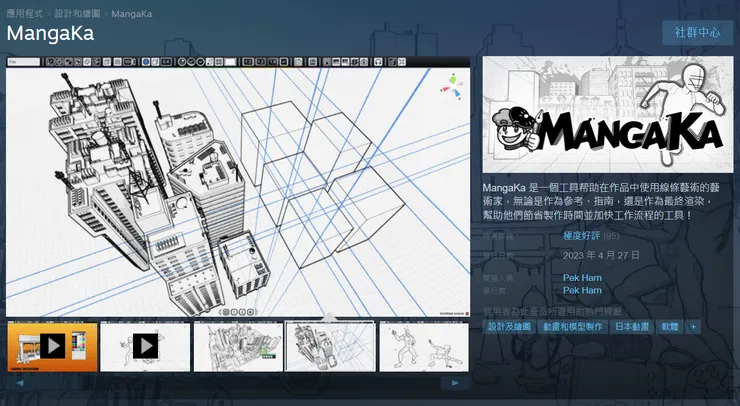
Task: Click the thumbnail strip scrollbar track
Action: tap(237, 383)
